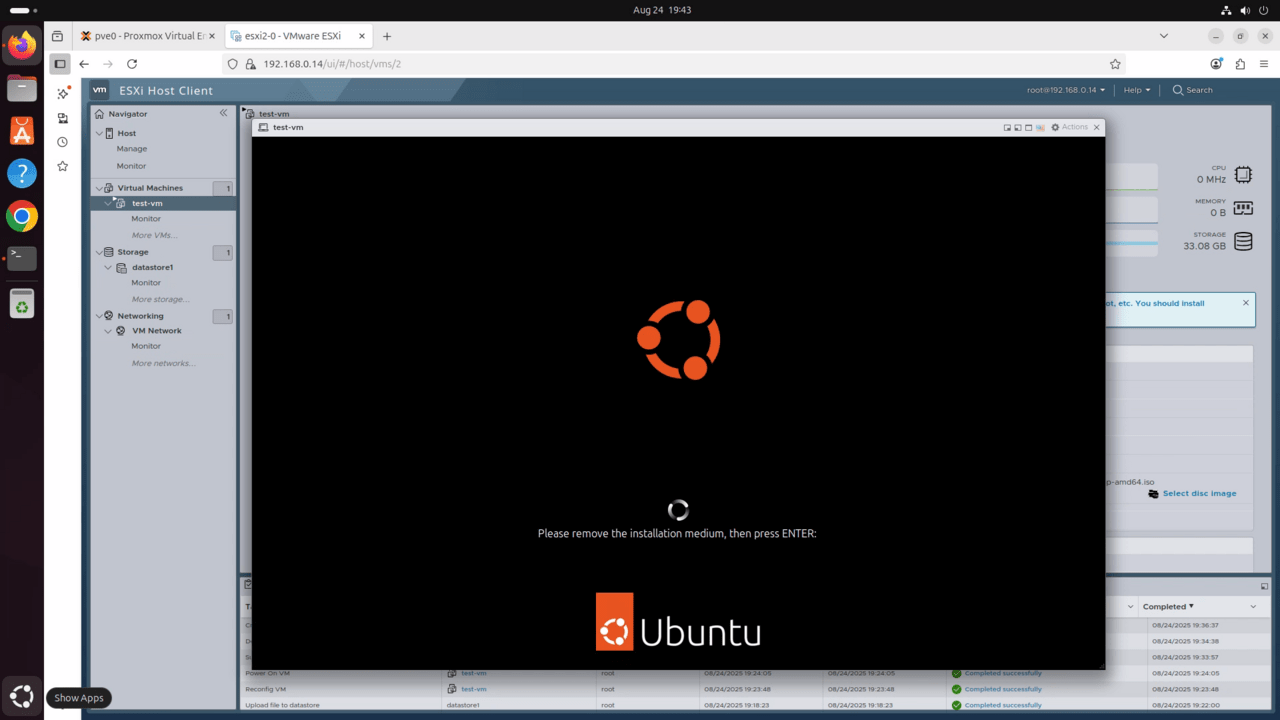Collapse the Networking tree node
1280x720 pixels.
(x=98, y=316)
